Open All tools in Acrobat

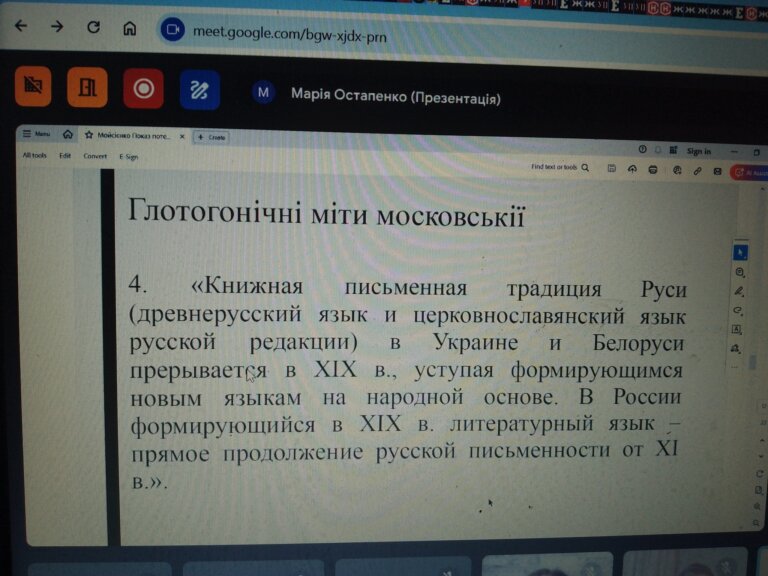click(34, 155)
